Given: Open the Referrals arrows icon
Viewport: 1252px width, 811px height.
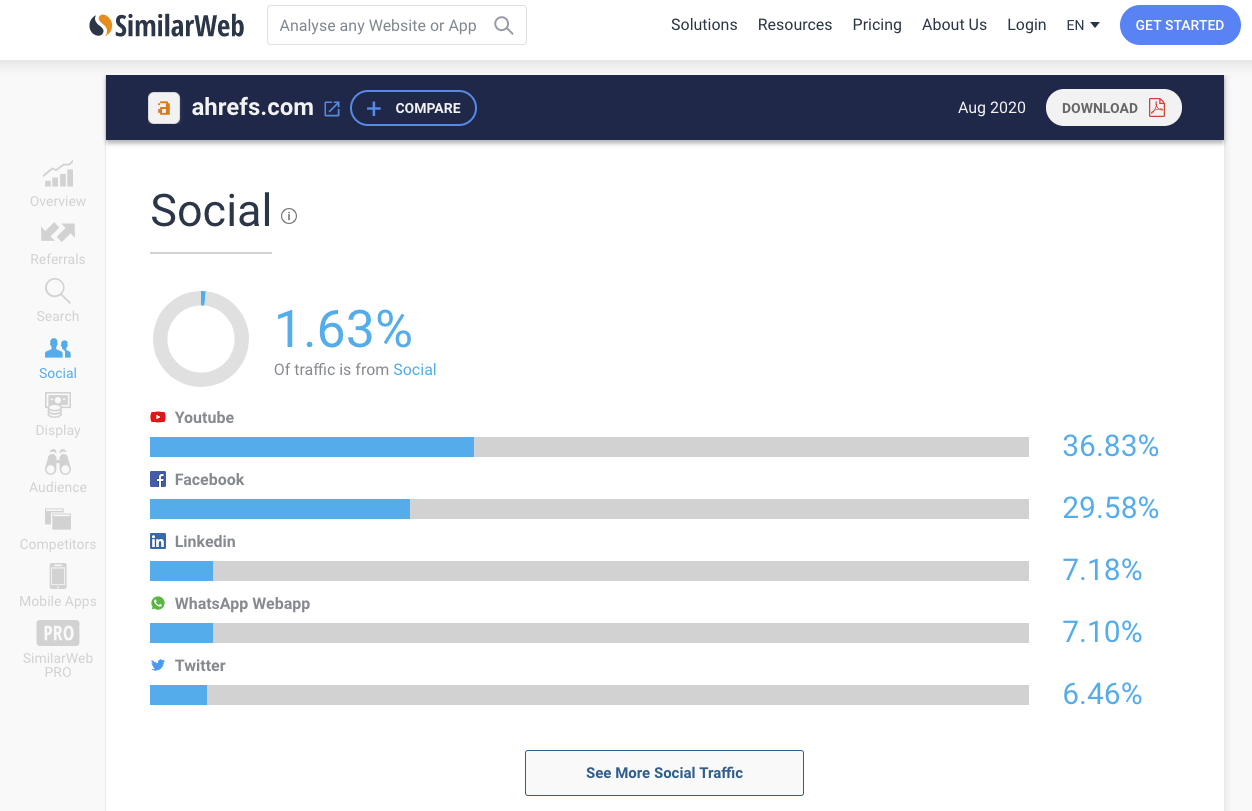Looking at the screenshot, I should [58, 233].
